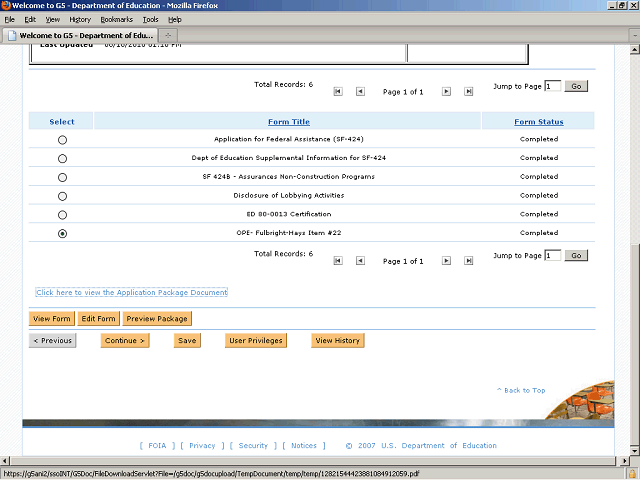Viewport: 640px width, 480px height.
Task: Click the lock icon in status bar
Action: [x=632, y=474]
